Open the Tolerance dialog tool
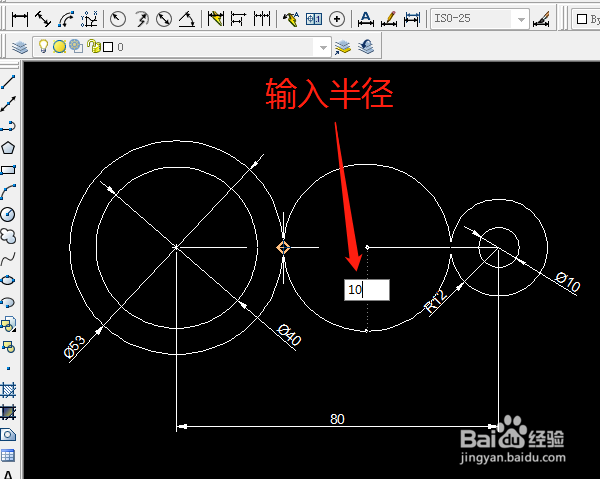The height and width of the screenshot is (479, 600). (314, 19)
